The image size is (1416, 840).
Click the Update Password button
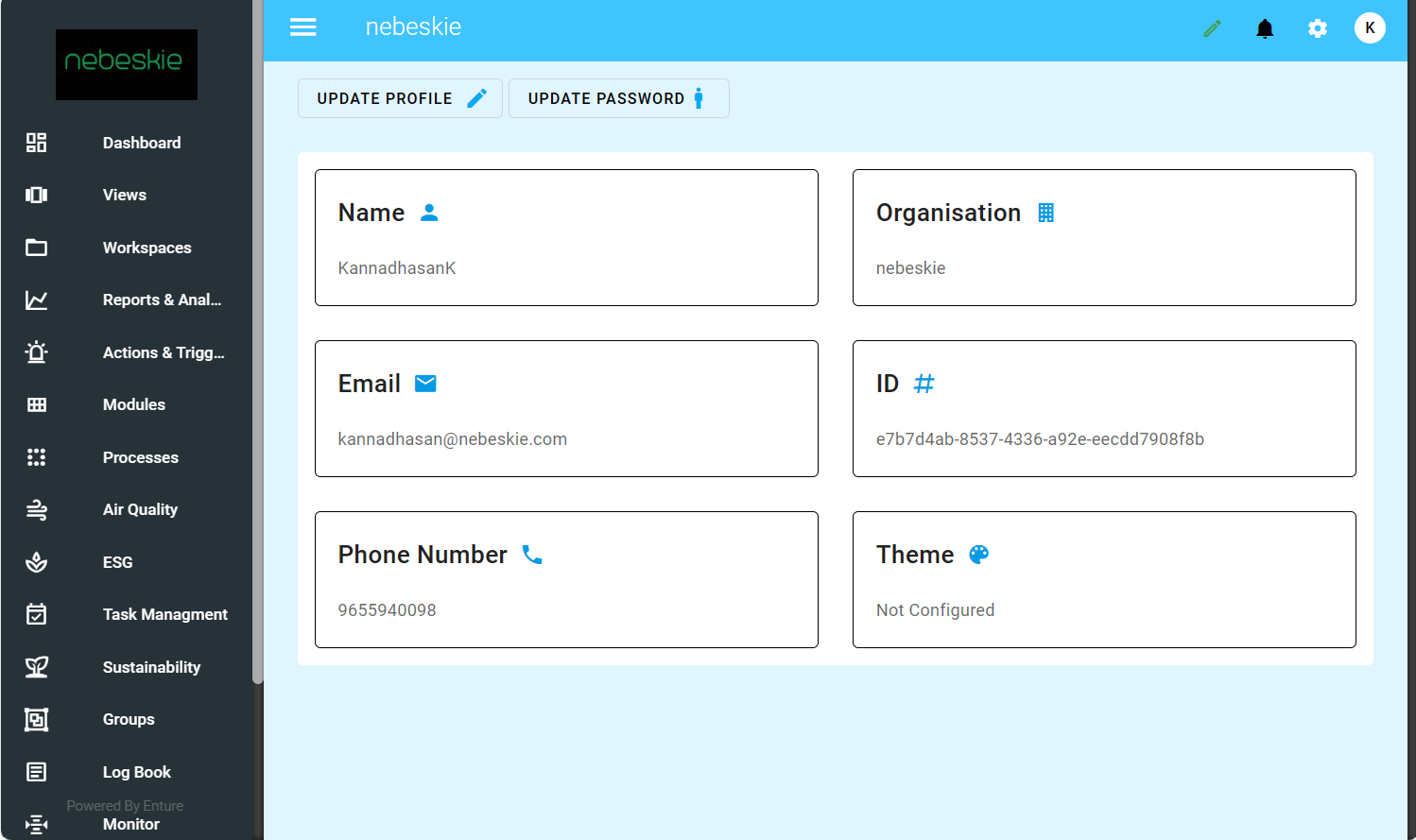[x=618, y=98]
